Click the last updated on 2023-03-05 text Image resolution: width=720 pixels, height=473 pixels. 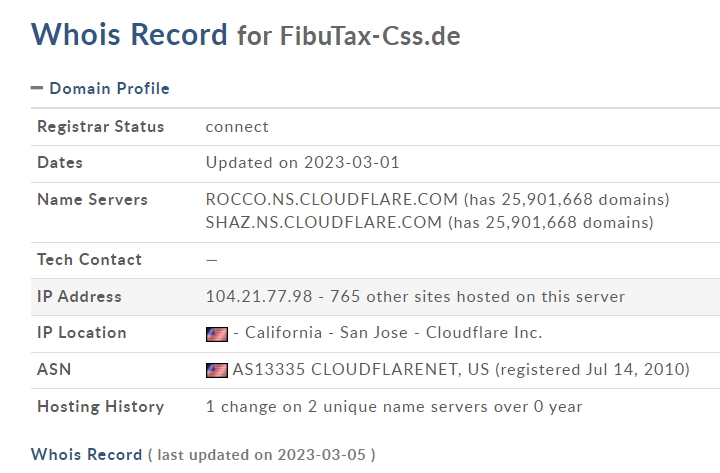(x=262, y=455)
